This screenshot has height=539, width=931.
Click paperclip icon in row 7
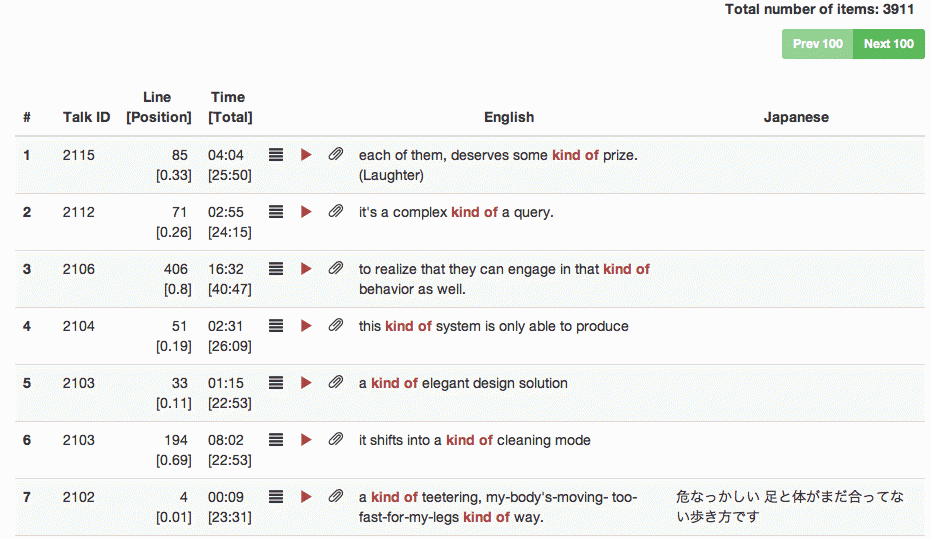click(336, 497)
